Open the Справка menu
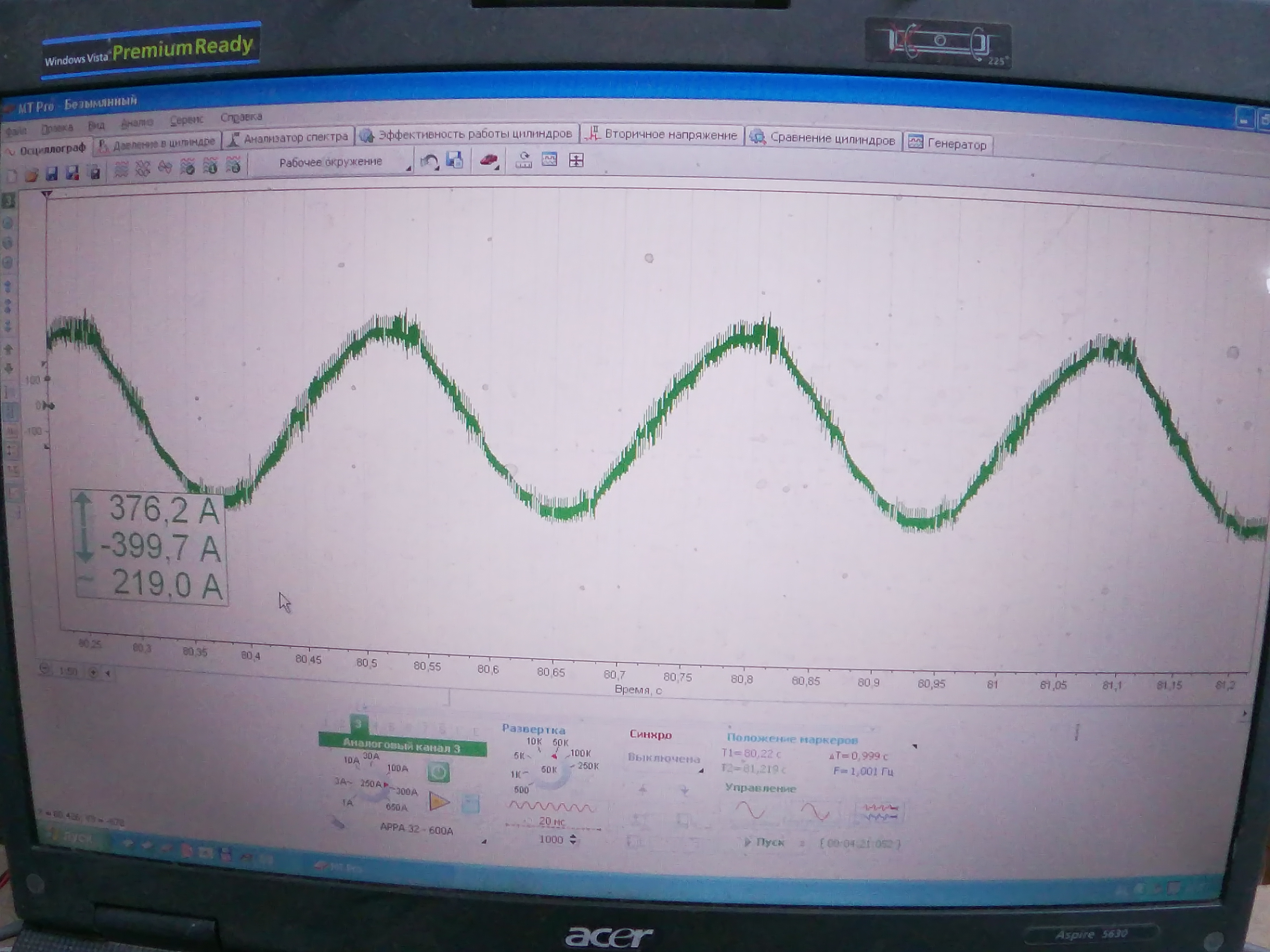1270x952 pixels. pyautogui.click(x=241, y=117)
